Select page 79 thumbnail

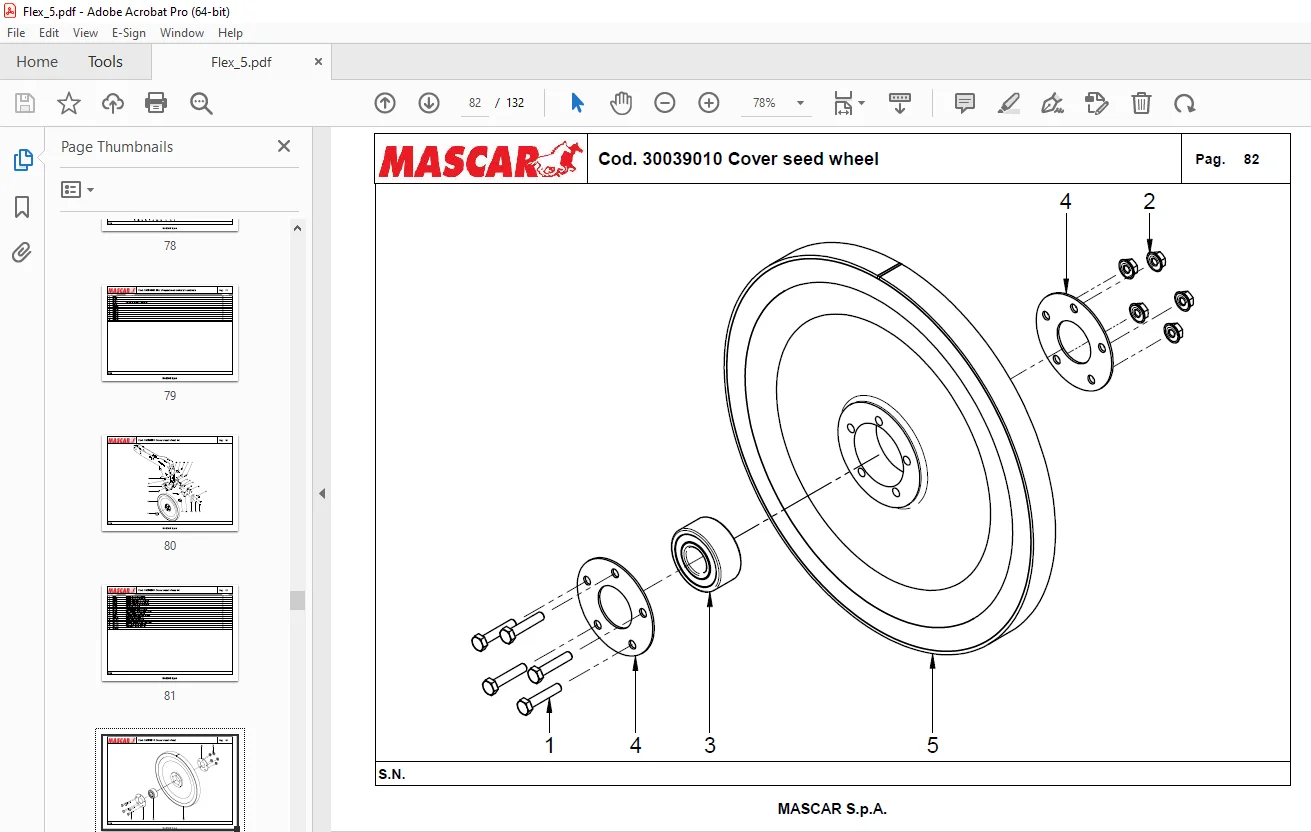pos(170,333)
